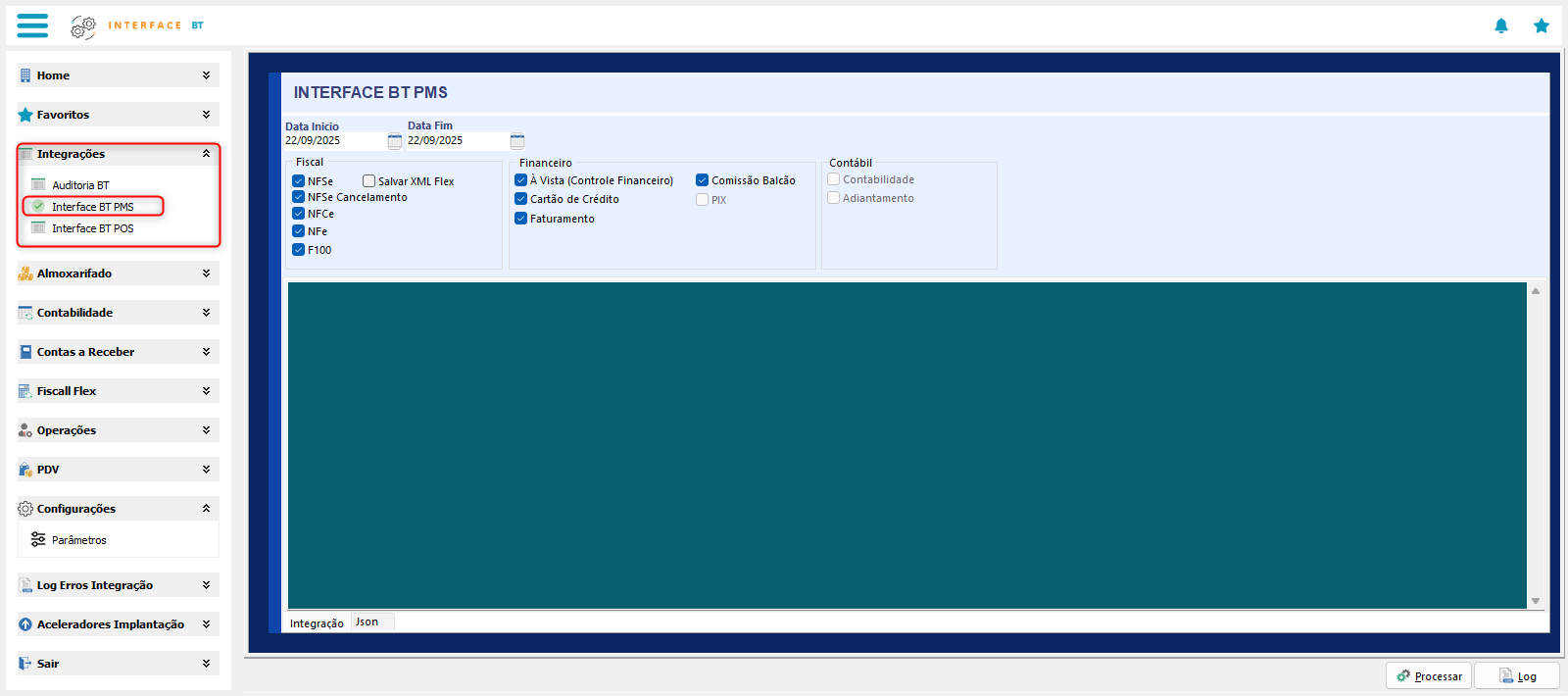Image resolution: width=1568 pixels, height=696 pixels.
Task: Click the PDV icon
Action: pos(25,470)
